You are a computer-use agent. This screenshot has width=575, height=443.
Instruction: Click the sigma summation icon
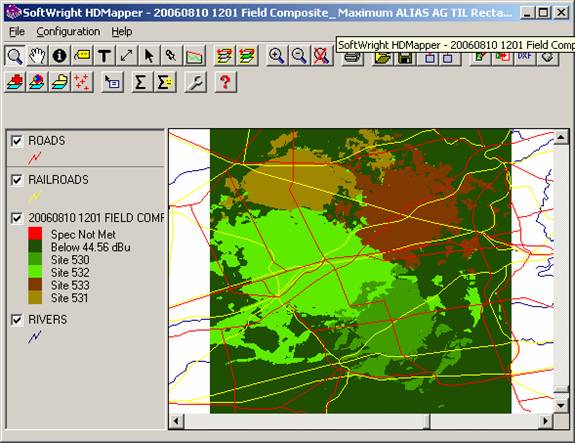pyautogui.click(x=140, y=82)
